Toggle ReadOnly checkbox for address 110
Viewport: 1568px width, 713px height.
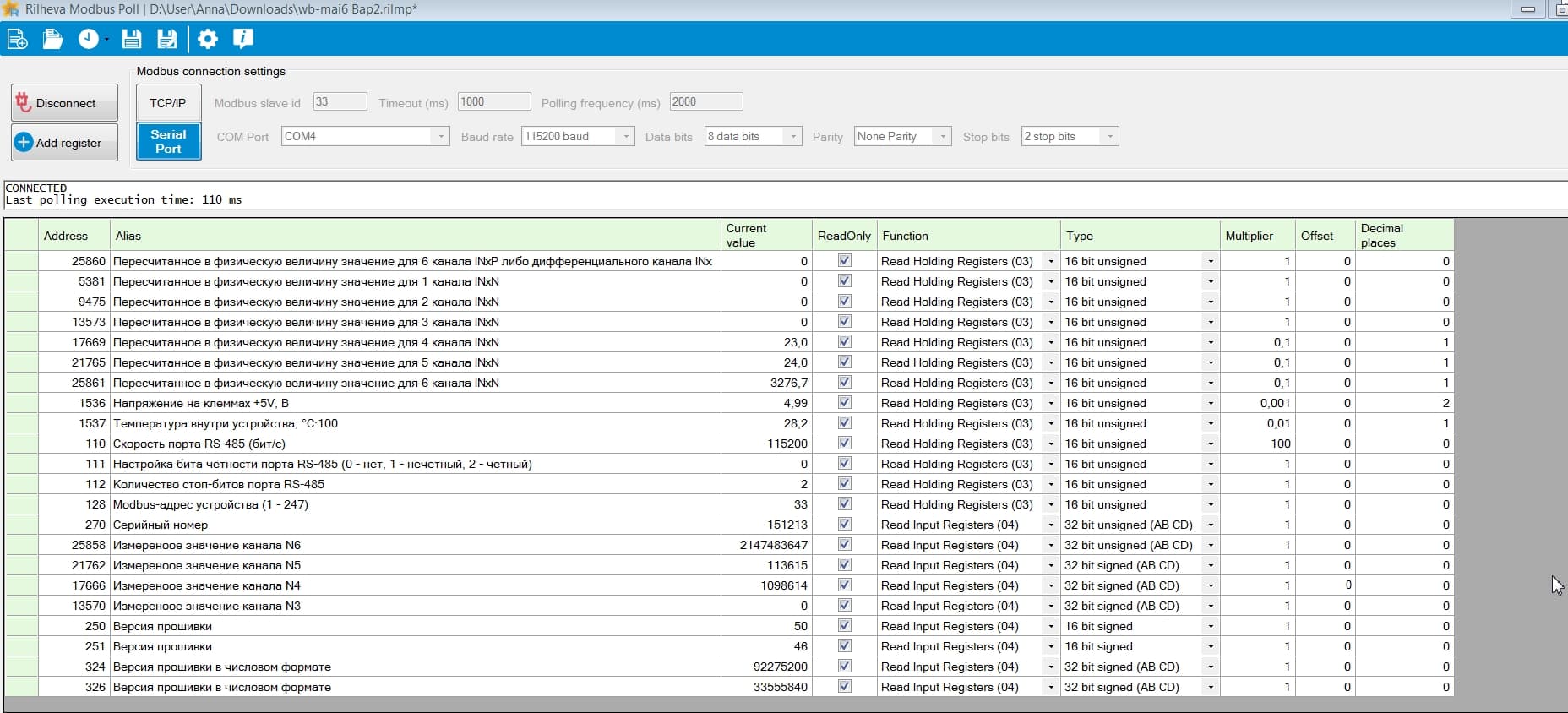click(x=844, y=444)
